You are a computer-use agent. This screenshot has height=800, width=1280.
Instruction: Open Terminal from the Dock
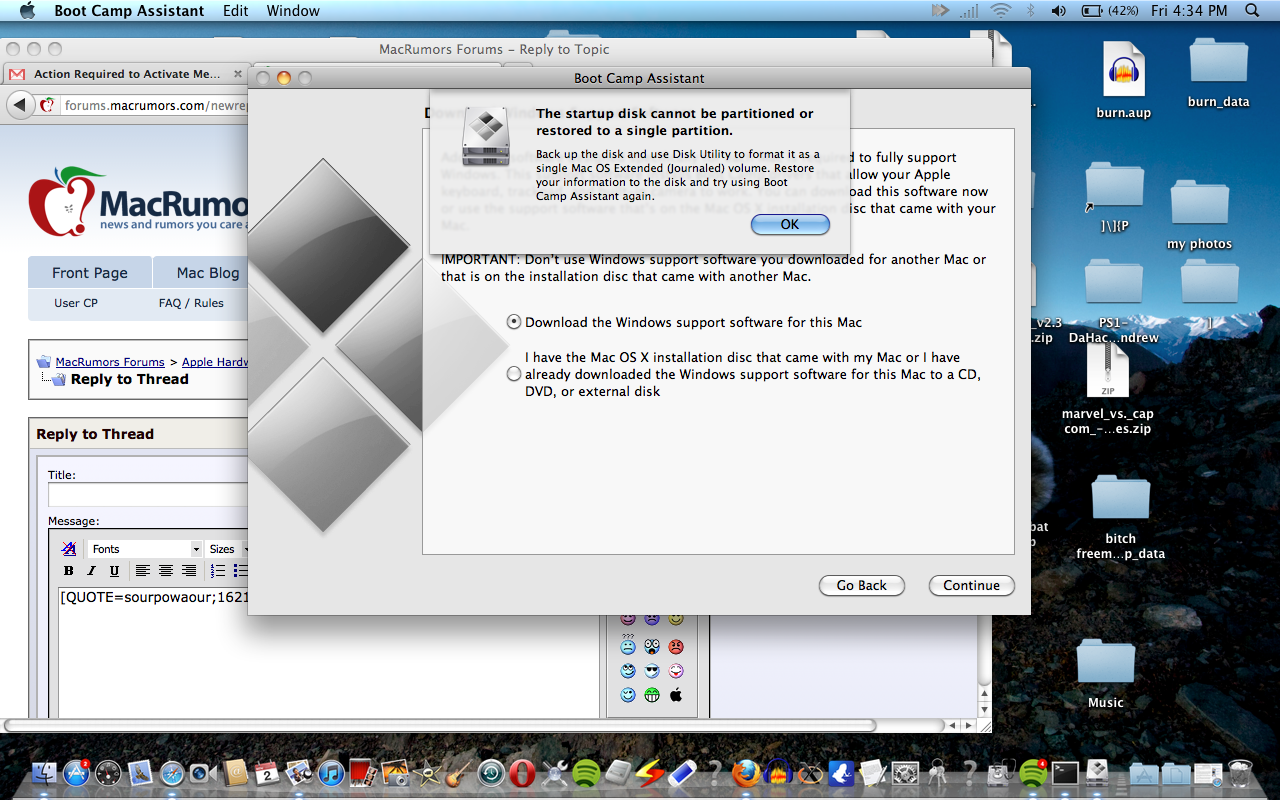(x=1065, y=773)
